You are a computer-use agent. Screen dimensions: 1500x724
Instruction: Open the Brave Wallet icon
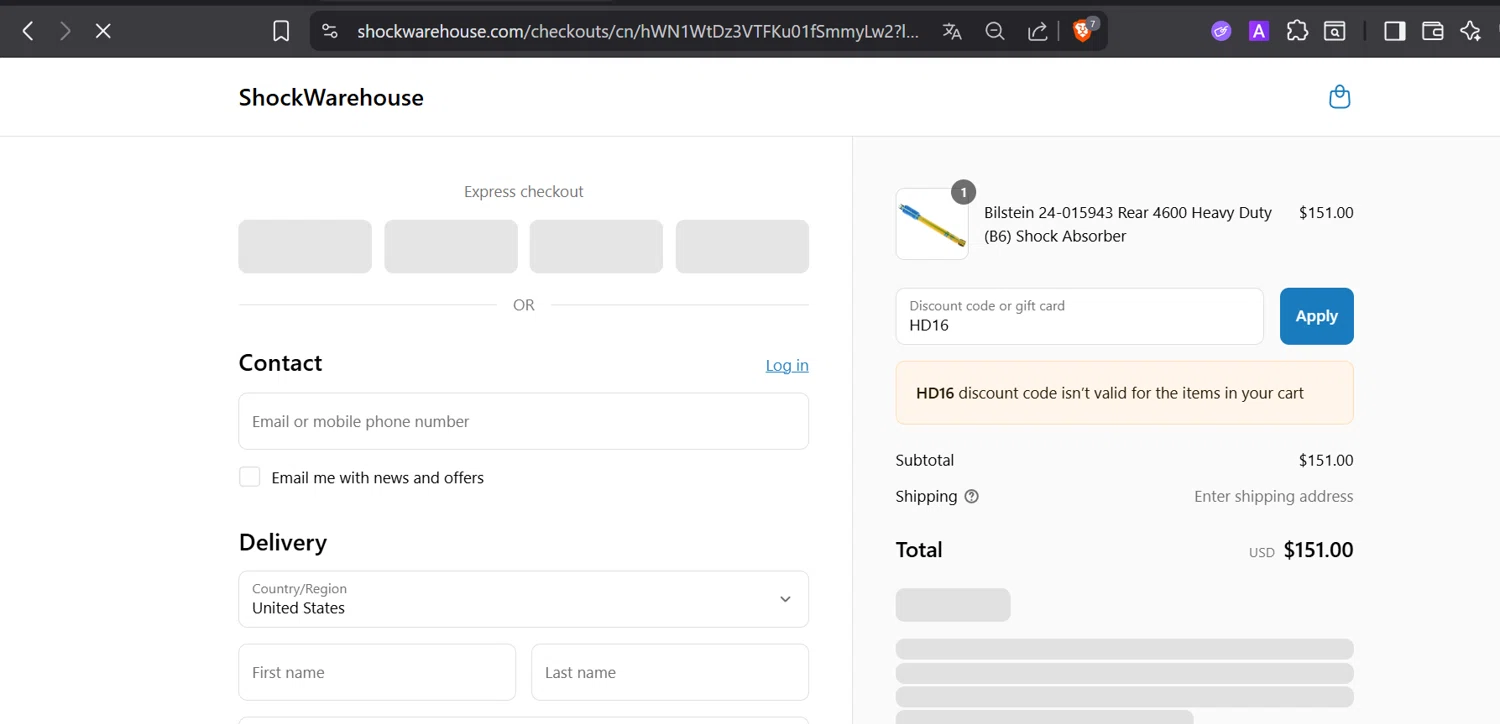(x=1432, y=31)
